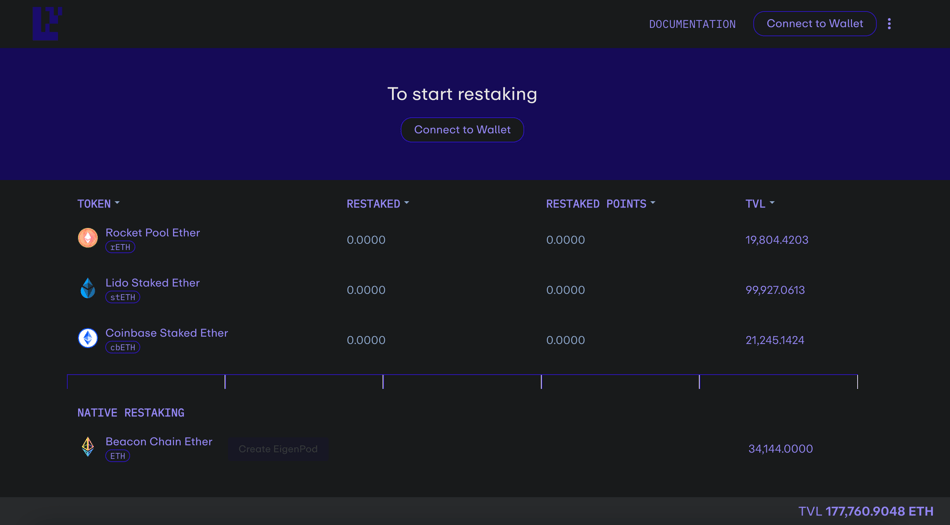This screenshot has width=950, height=525.
Task: Open the DOCUMENTATION link
Action: (x=692, y=24)
